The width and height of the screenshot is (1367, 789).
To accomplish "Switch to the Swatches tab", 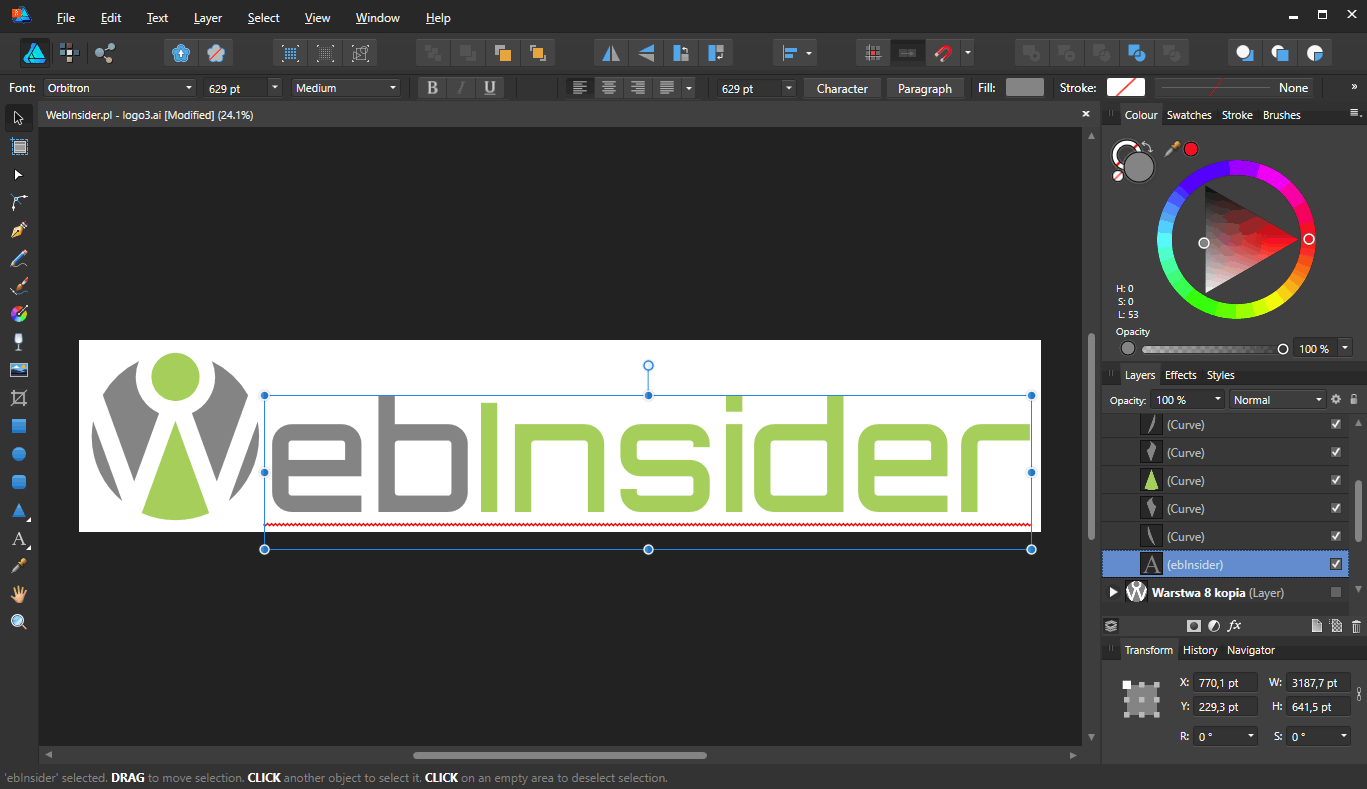I will pos(1189,115).
